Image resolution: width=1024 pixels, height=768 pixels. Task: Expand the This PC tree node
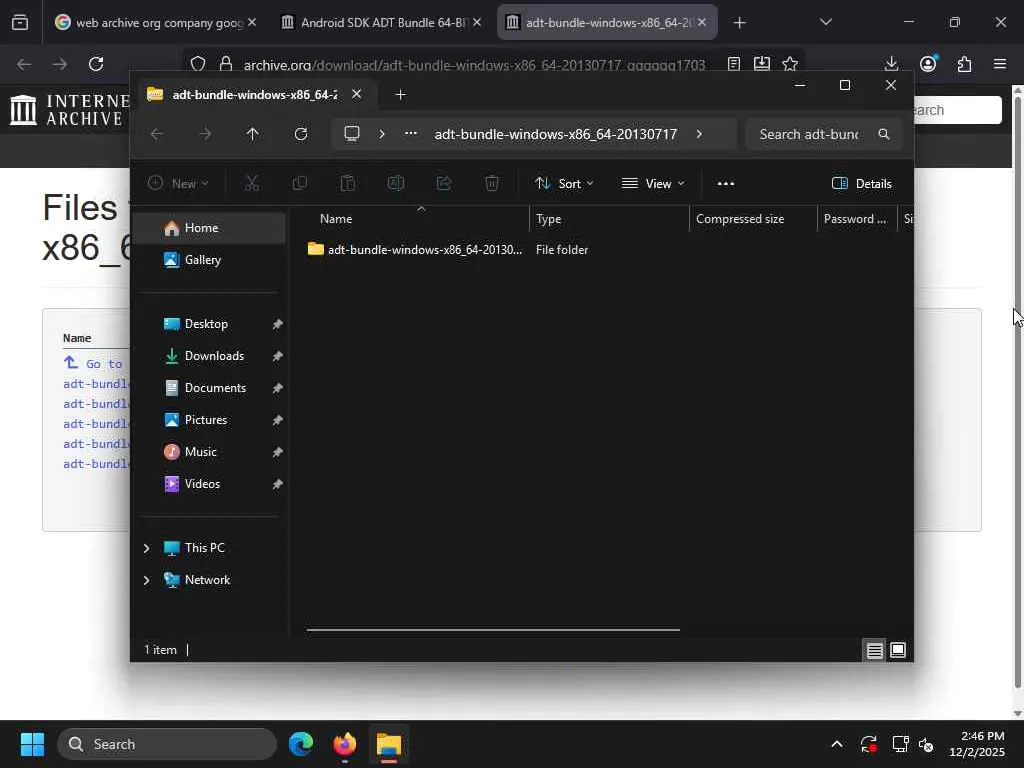click(146, 548)
